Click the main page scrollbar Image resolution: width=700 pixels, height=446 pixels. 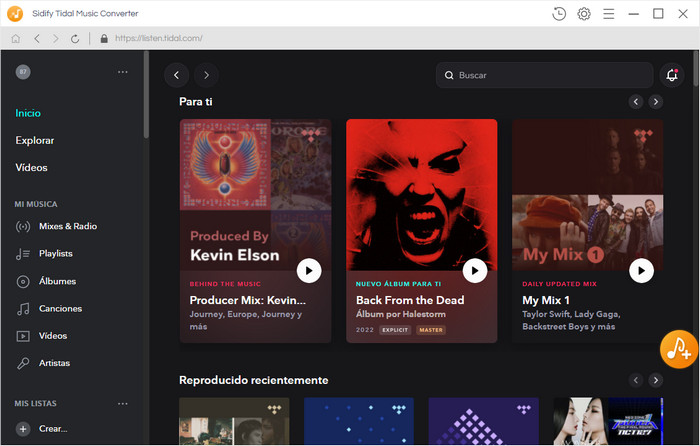(696, 68)
